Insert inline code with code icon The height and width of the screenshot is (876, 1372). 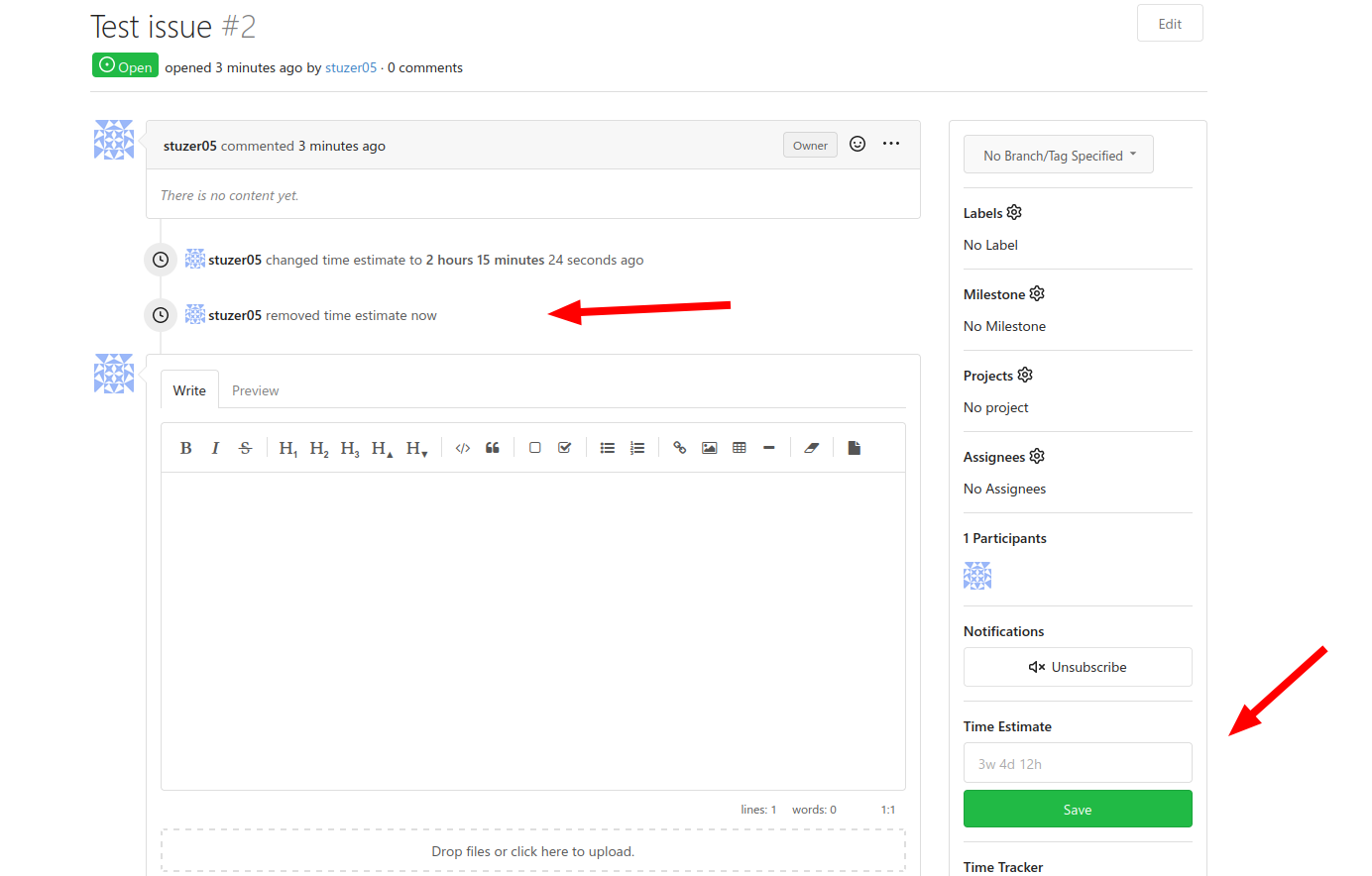pos(462,448)
